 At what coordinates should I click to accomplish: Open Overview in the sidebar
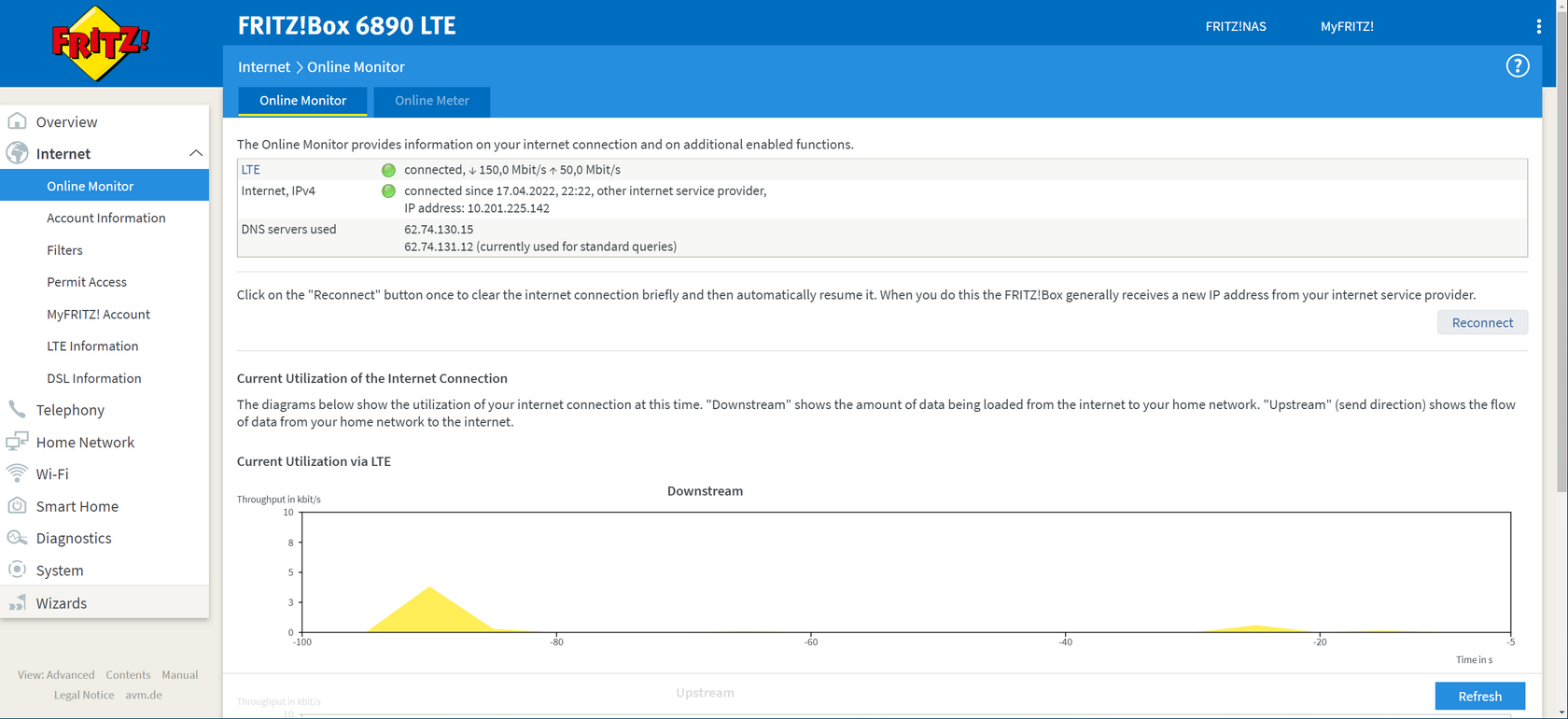(66, 121)
